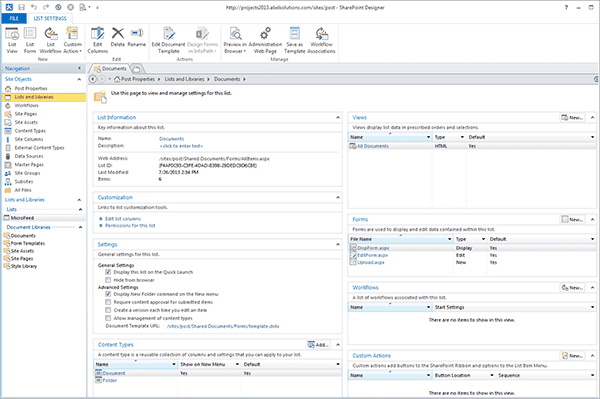The image size is (600, 399).
Task: Click the Undo icon in quick access toolbar
Action: point(34,7)
